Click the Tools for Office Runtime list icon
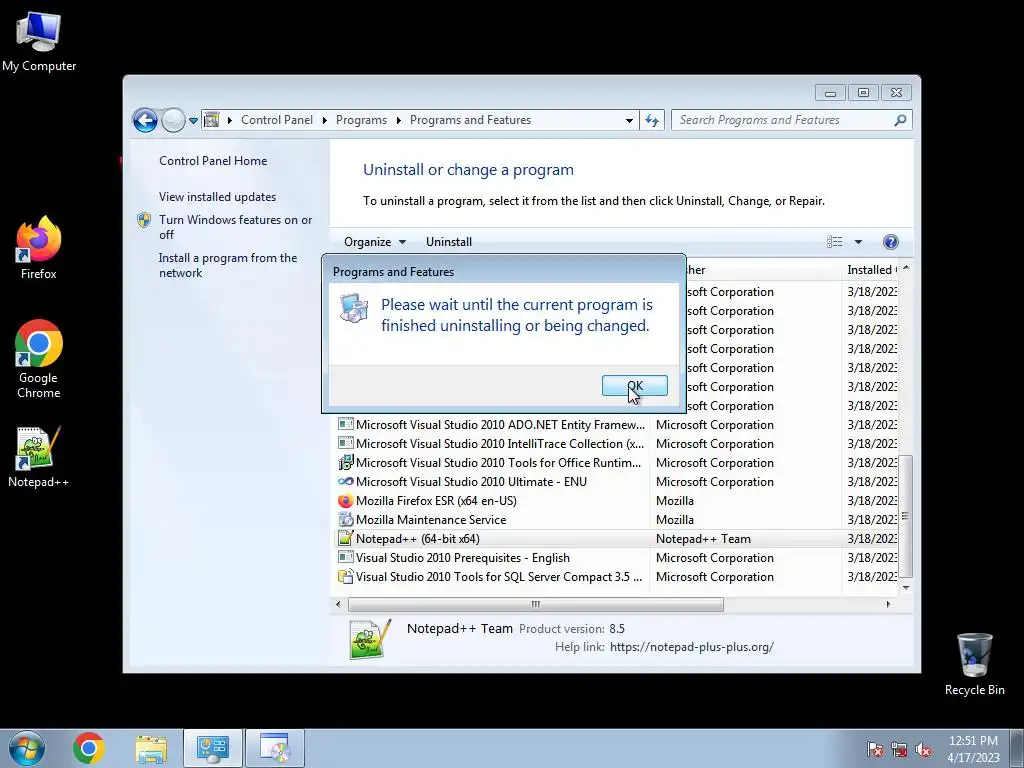This screenshot has height=768, width=1024. [x=345, y=462]
